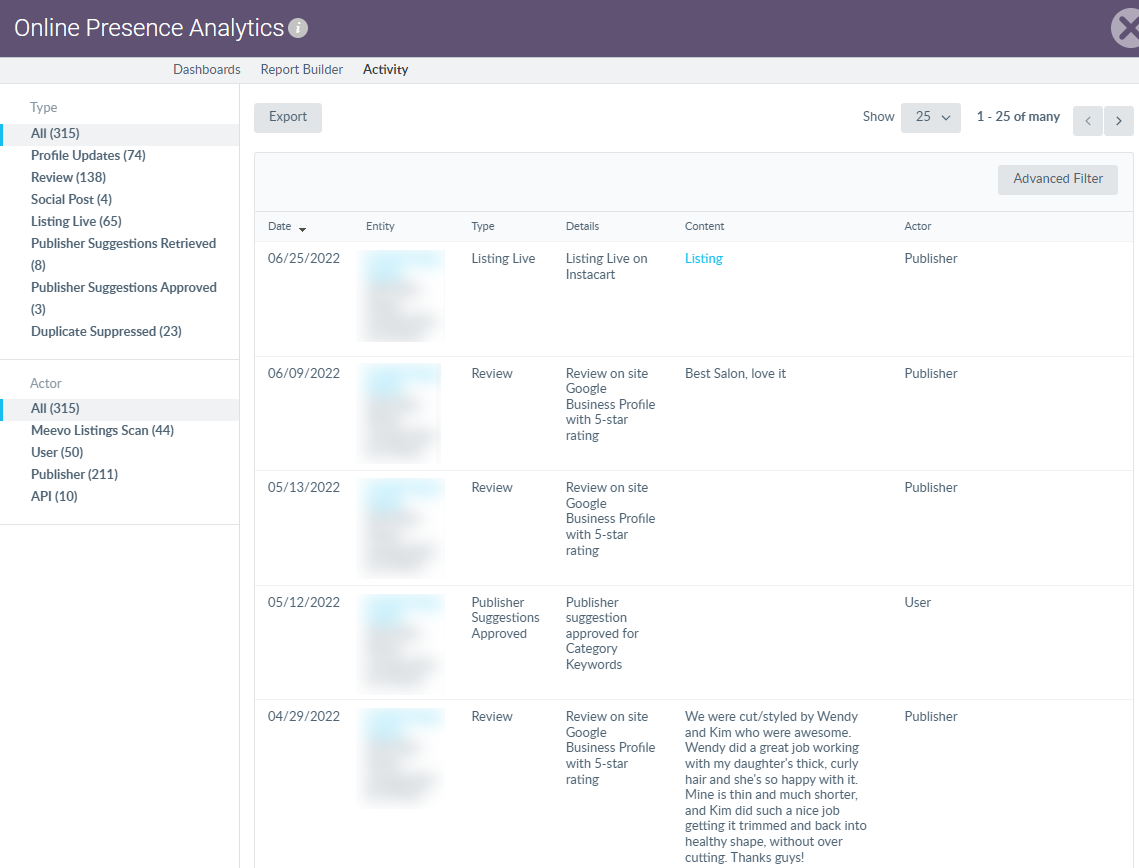Filter by Duplicate Suppressed (23)
Image resolution: width=1139 pixels, height=868 pixels.
106,331
